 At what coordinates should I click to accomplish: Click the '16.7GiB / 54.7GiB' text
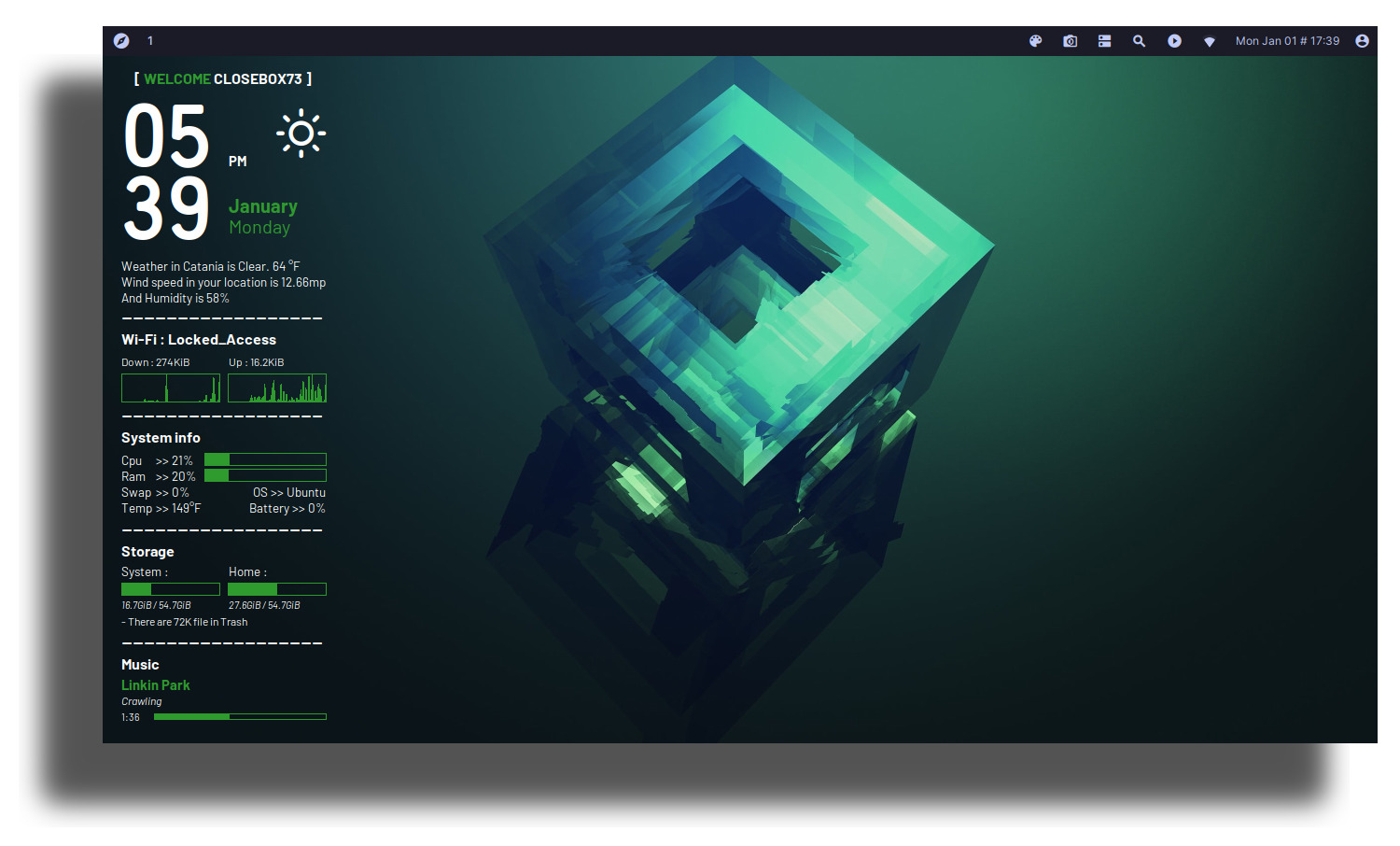click(157, 605)
